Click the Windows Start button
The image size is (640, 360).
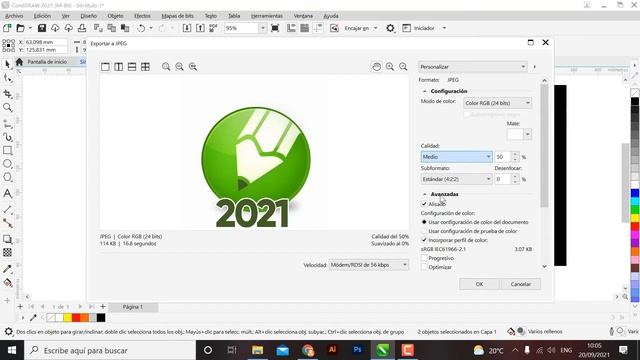[12, 350]
